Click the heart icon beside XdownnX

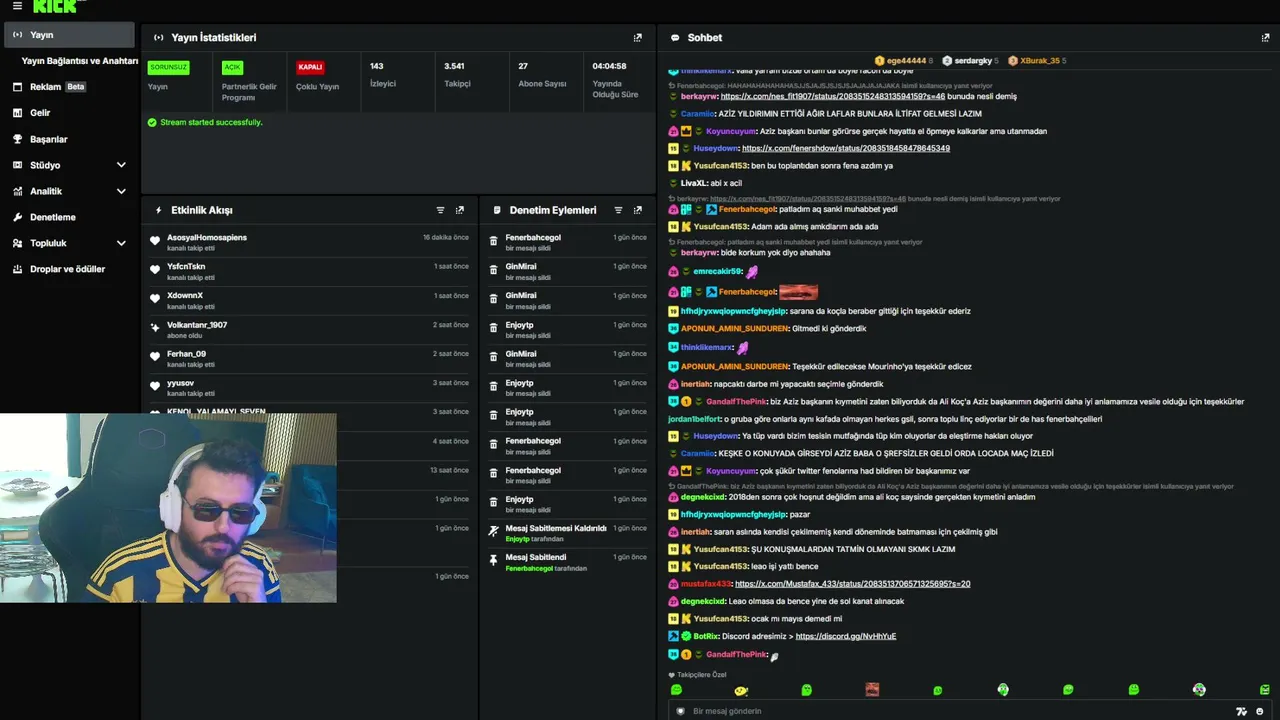155,299
